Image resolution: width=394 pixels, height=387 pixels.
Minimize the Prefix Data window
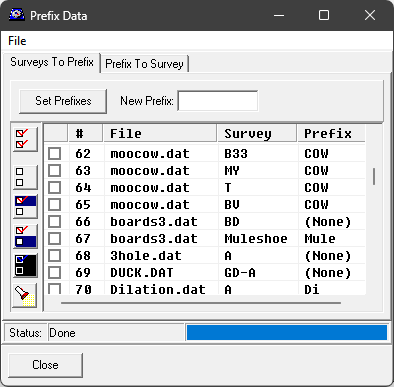pos(279,15)
